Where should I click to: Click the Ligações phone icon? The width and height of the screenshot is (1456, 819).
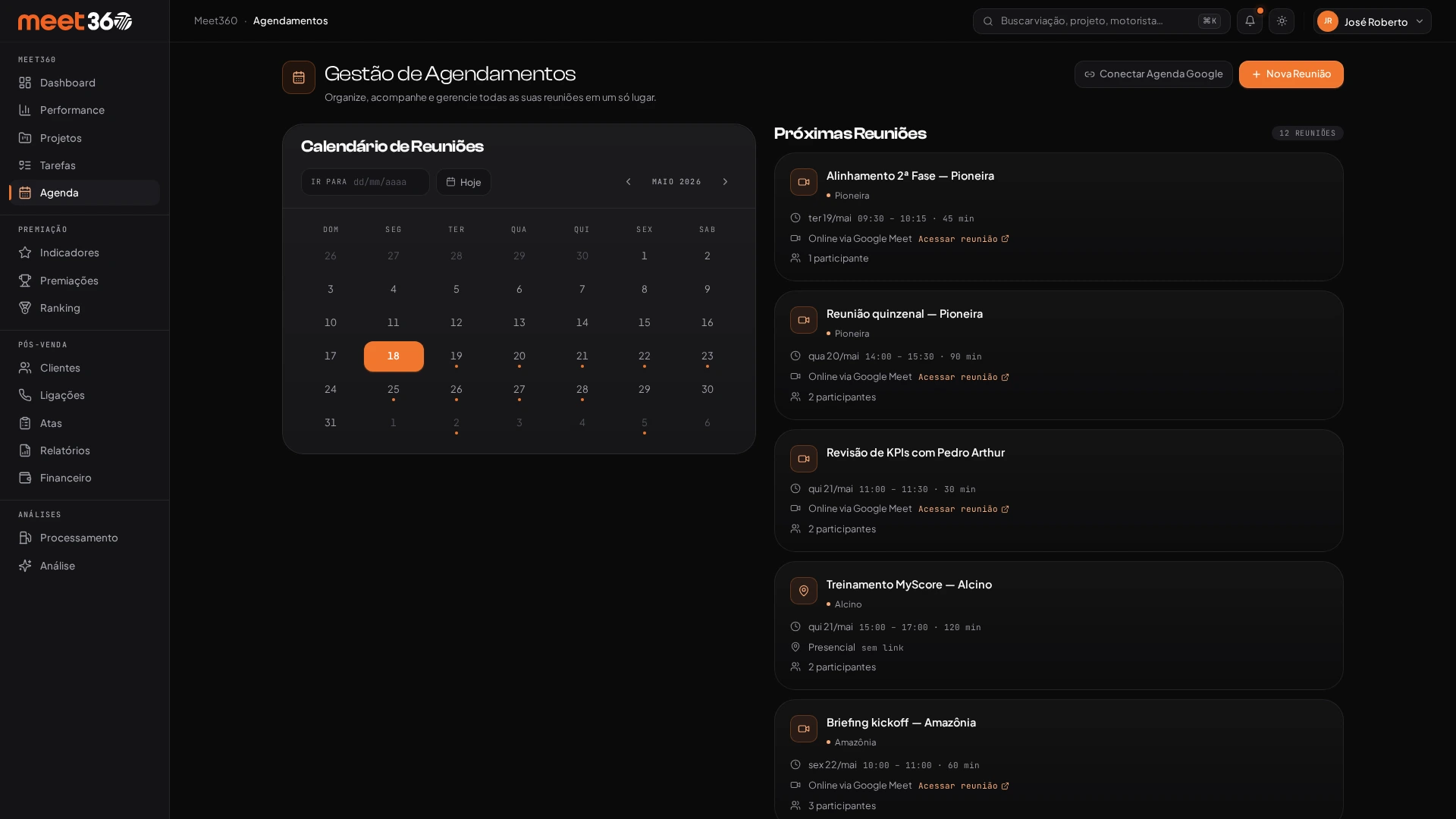25,395
